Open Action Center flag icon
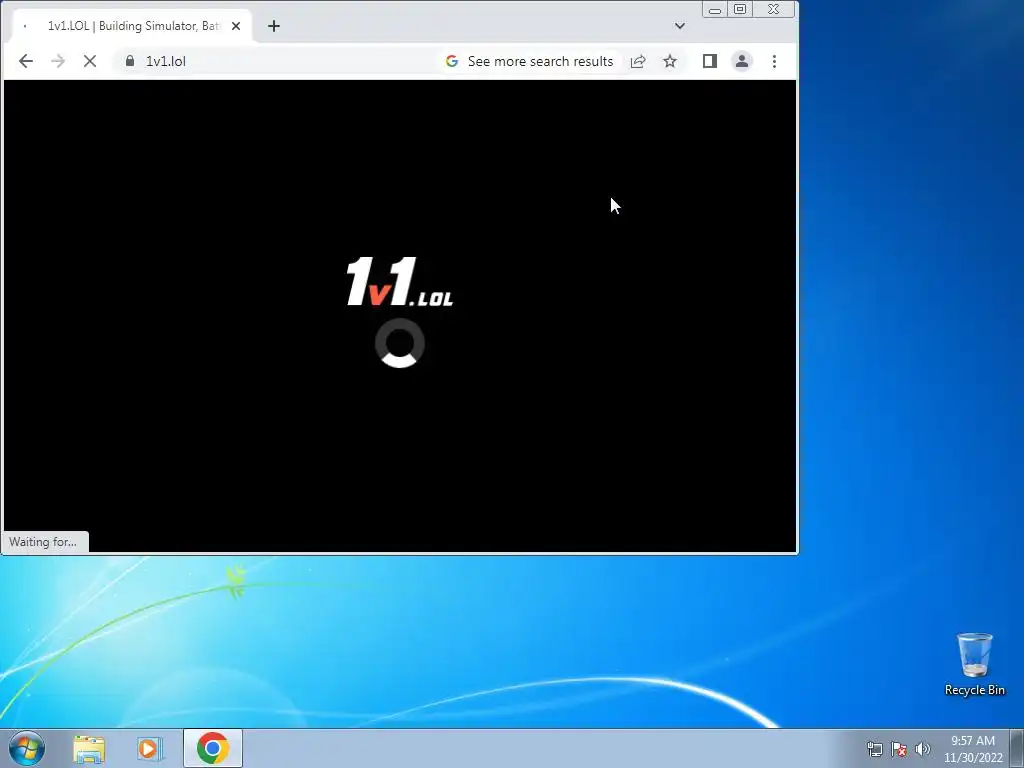The height and width of the screenshot is (768, 1024). coord(899,749)
